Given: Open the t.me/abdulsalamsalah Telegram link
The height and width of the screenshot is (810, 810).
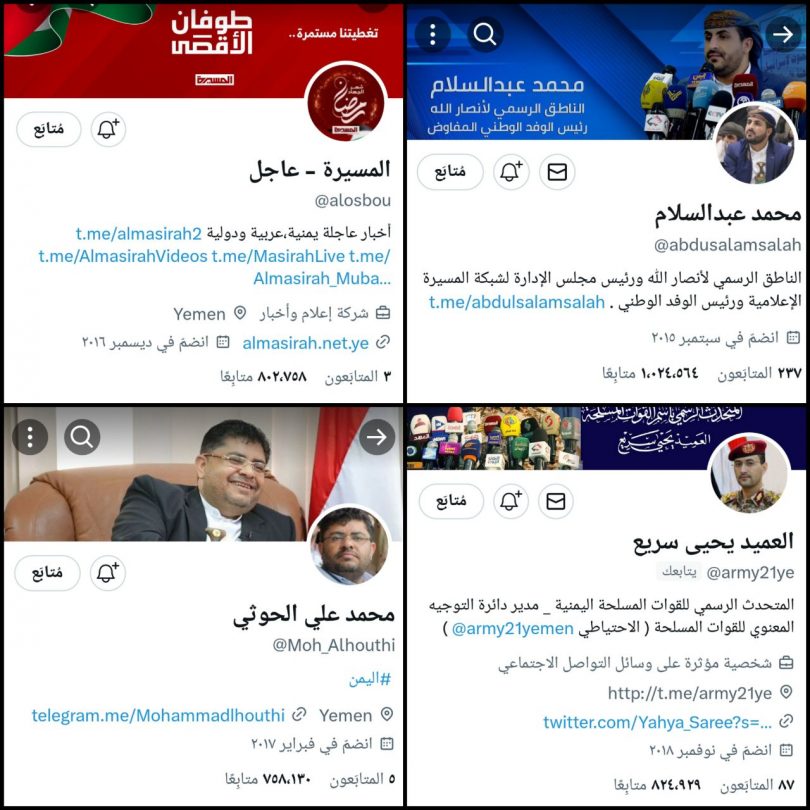Looking at the screenshot, I should pos(517,302).
